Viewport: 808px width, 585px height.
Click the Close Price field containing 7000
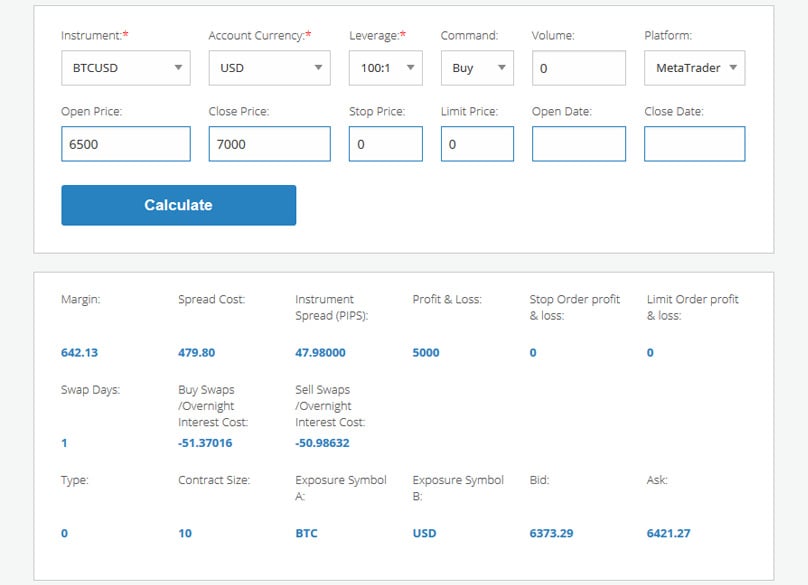click(270, 144)
